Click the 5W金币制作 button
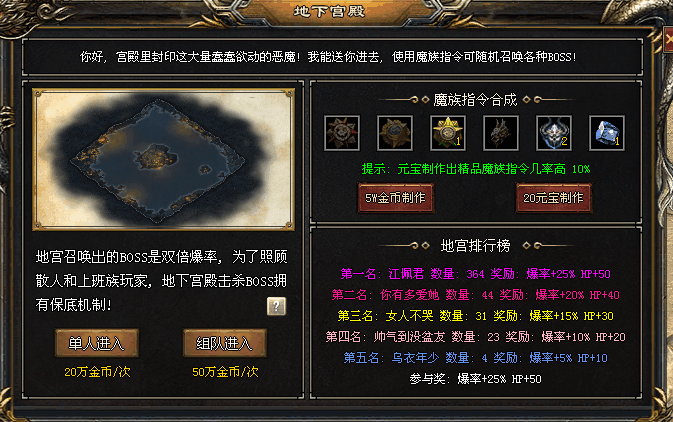The image size is (673, 422). pyautogui.click(x=396, y=198)
